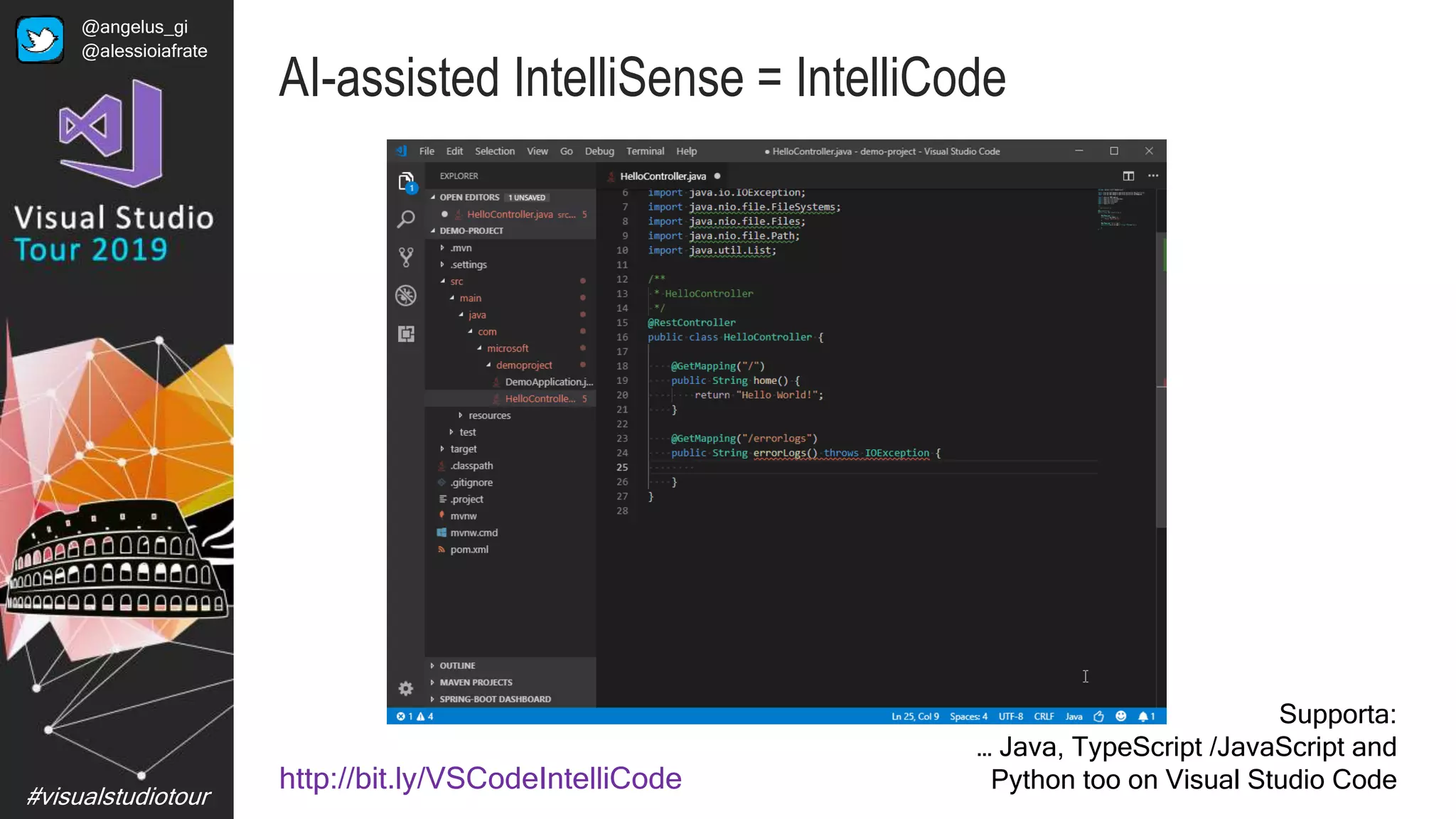
Task: Click the Ln 25, Col 9 status item
Action: click(915, 716)
